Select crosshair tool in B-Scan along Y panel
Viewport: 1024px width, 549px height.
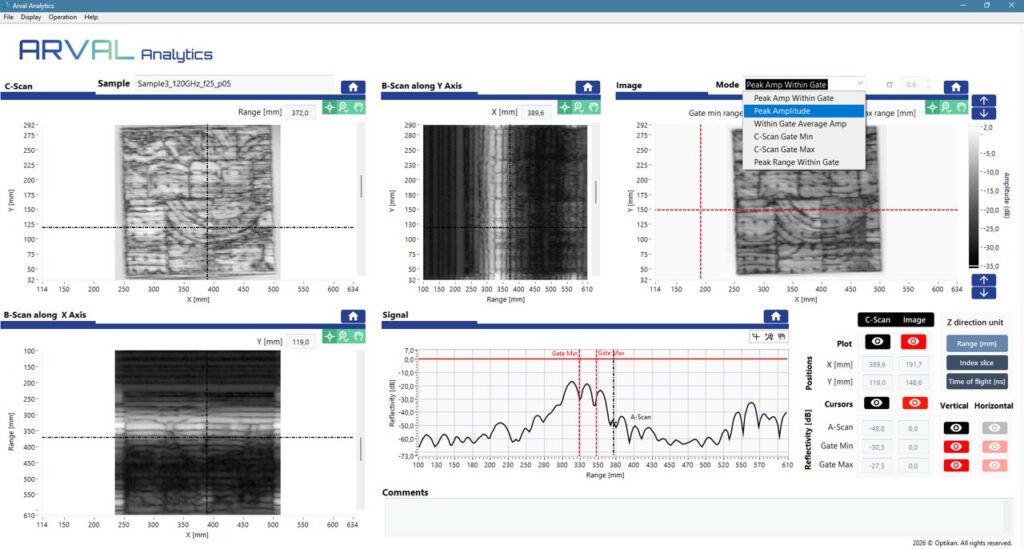click(x=565, y=107)
